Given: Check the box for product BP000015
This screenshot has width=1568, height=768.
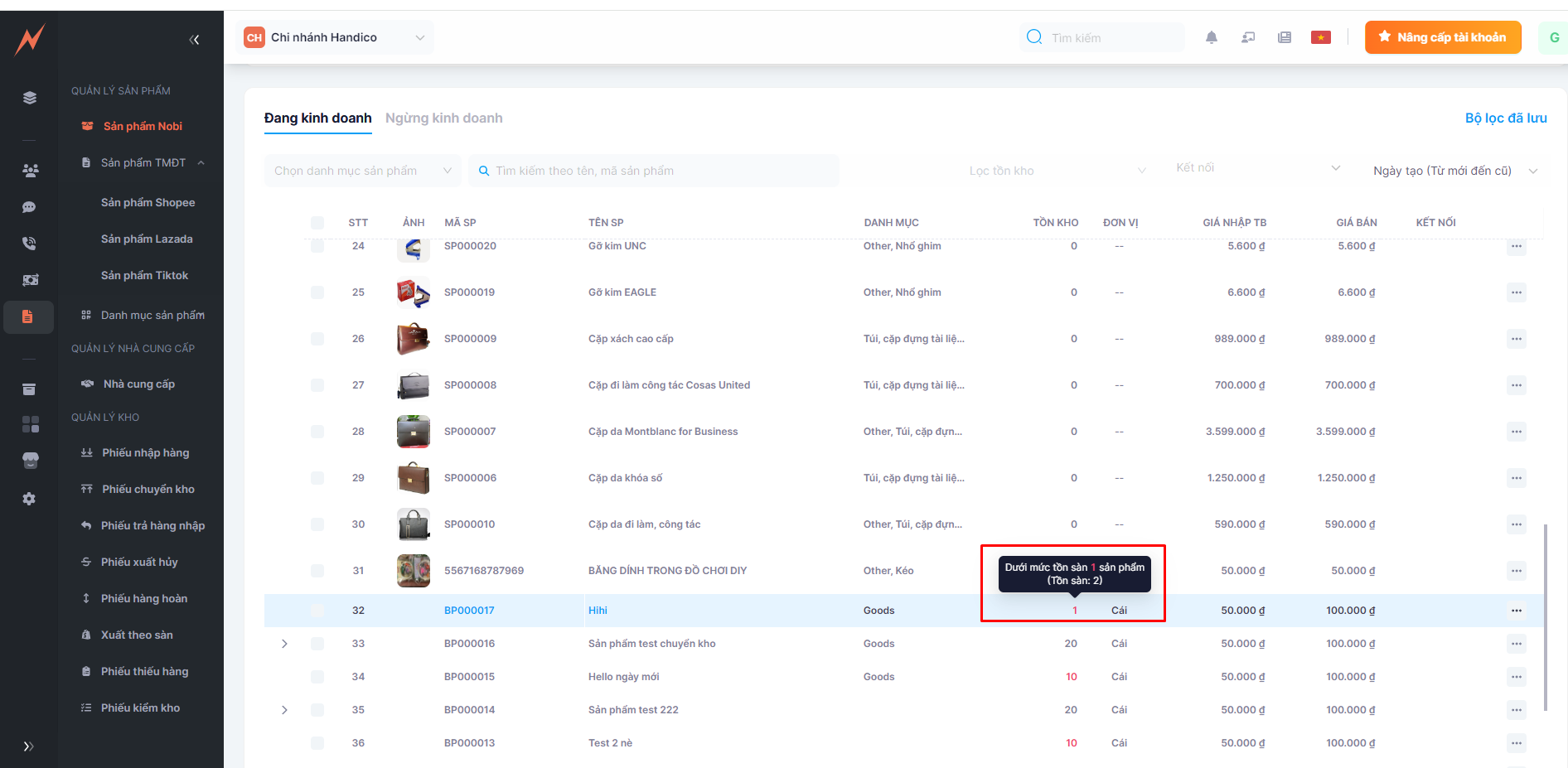Looking at the screenshot, I should tap(317, 677).
